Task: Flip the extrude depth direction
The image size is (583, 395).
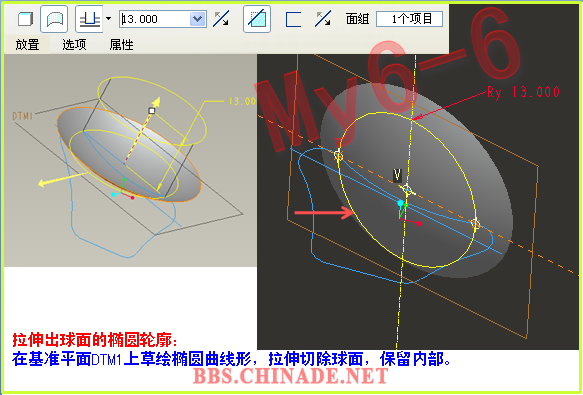Action: point(221,19)
